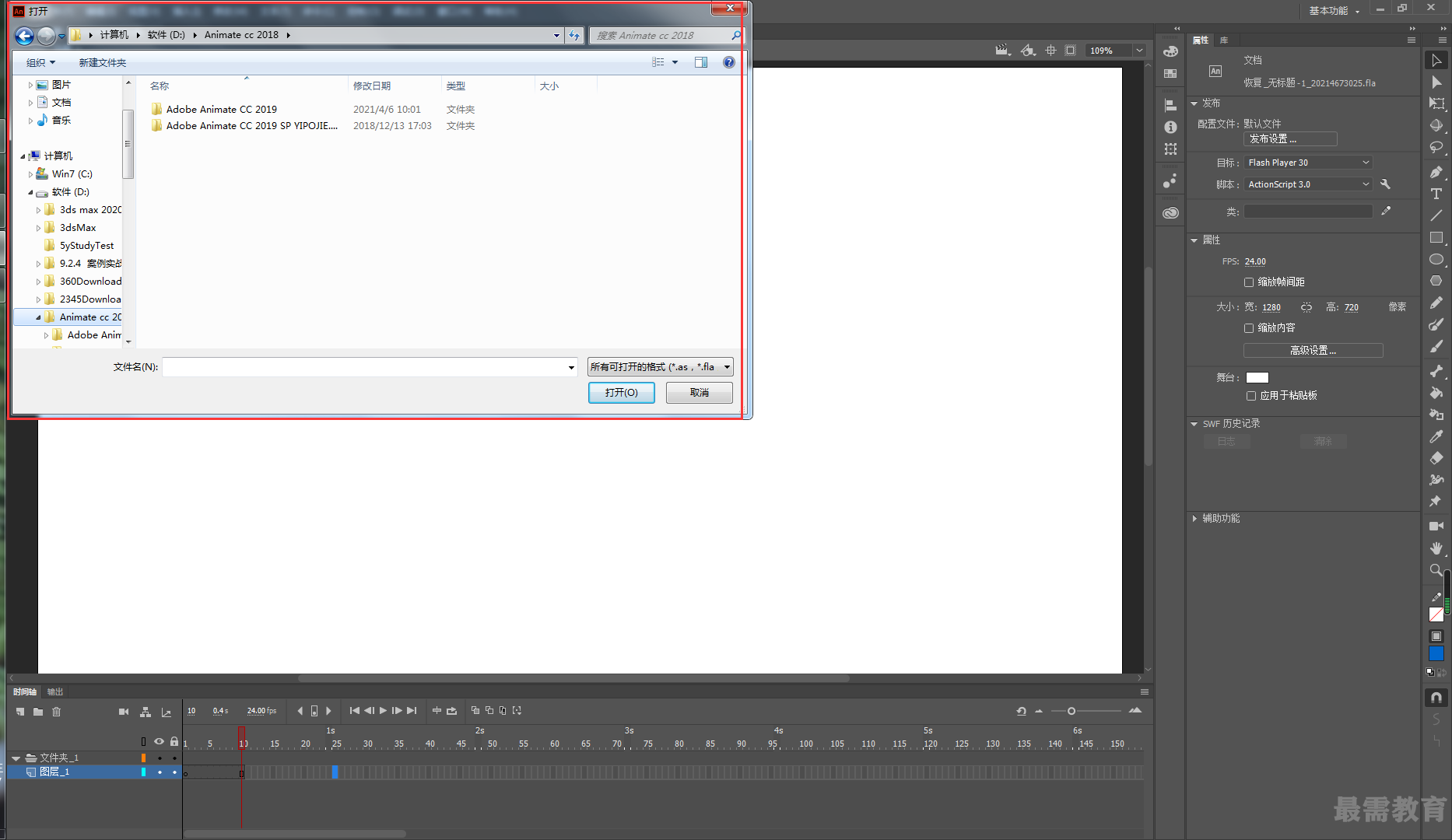Click the white stage color swatch
This screenshot has height=840, width=1452.
pos(1257,378)
